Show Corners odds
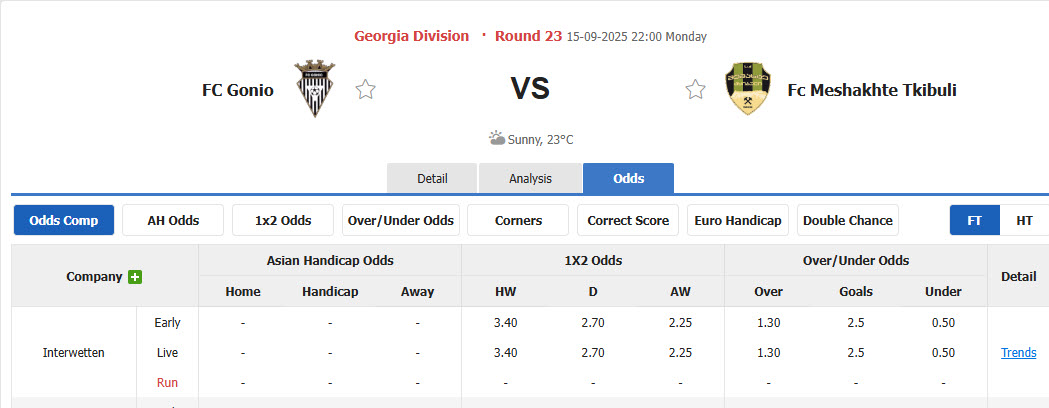The image size is (1049, 408). pyautogui.click(x=518, y=220)
